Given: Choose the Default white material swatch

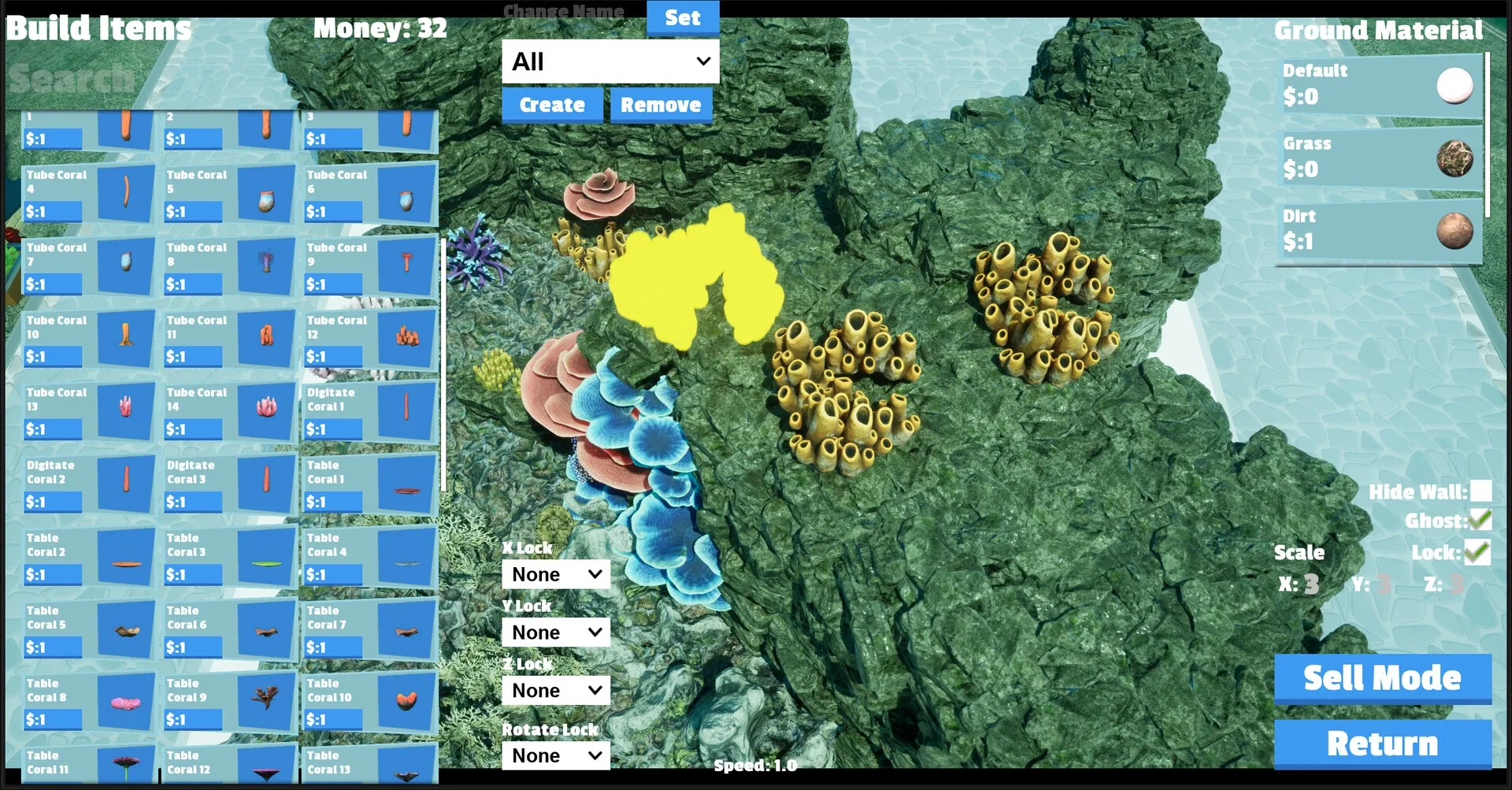Looking at the screenshot, I should [1454, 86].
